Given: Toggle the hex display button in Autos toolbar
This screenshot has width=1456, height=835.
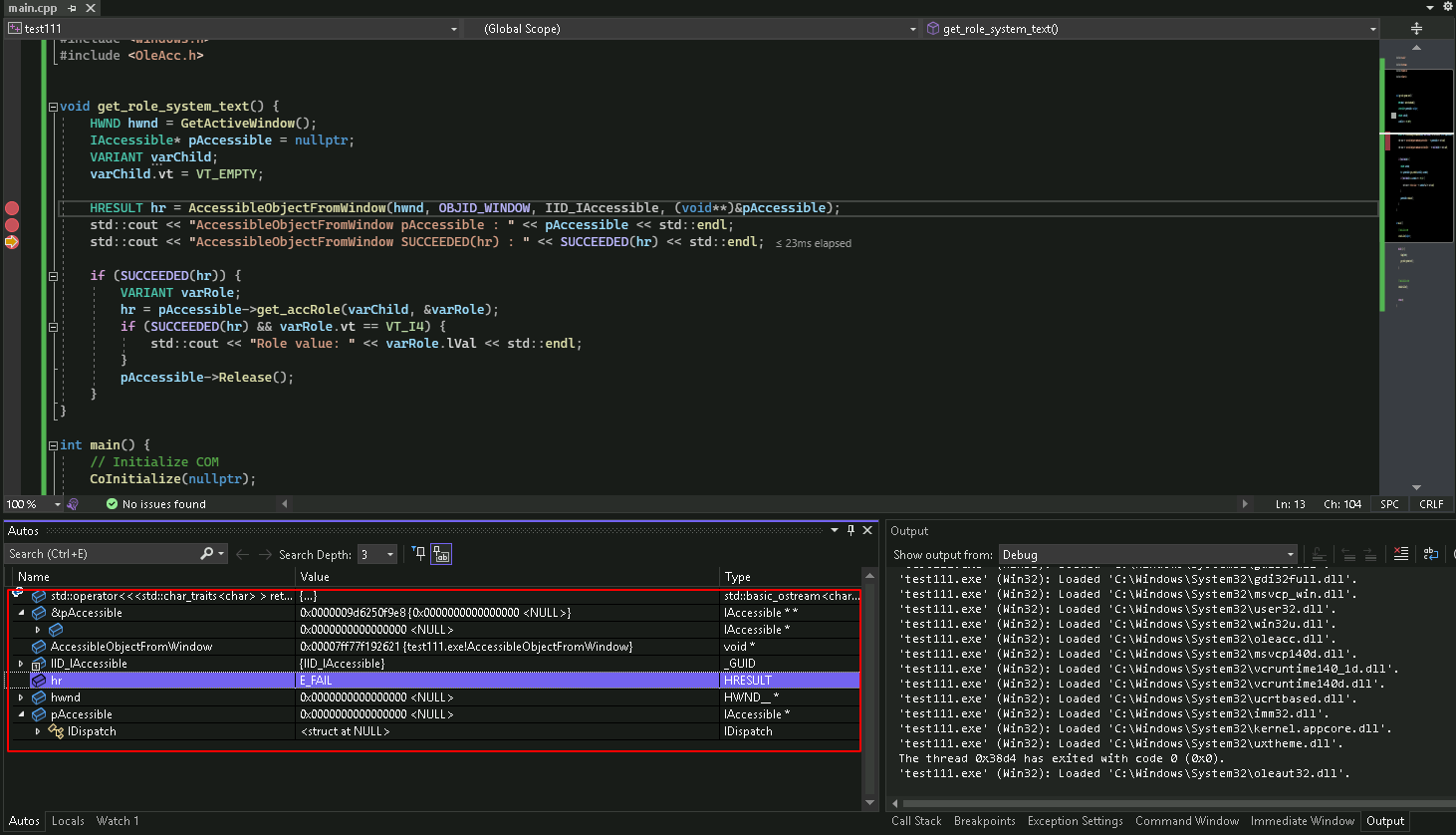Looking at the screenshot, I should (441, 554).
